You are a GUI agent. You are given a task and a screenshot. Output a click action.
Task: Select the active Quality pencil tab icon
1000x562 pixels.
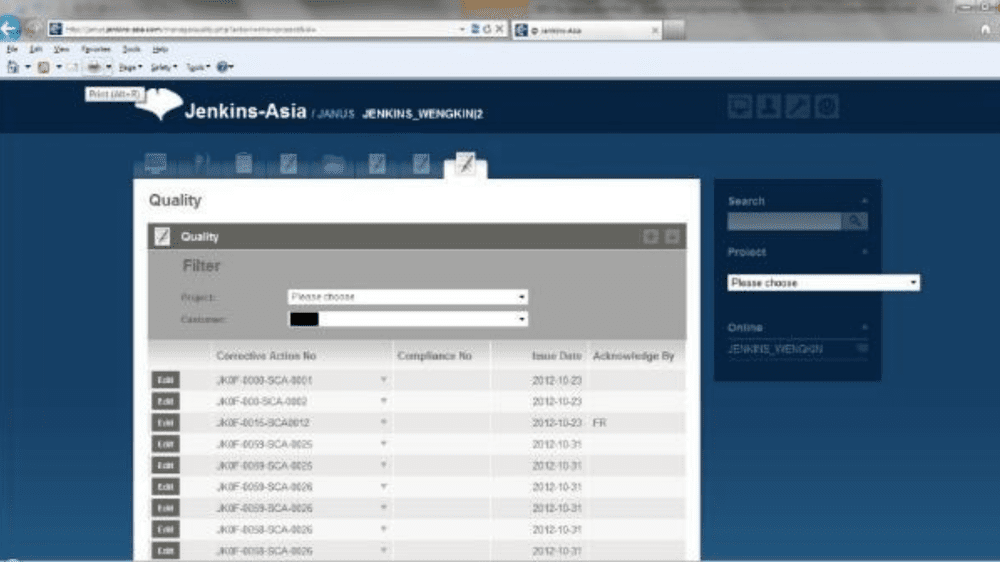tap(466, 164)
